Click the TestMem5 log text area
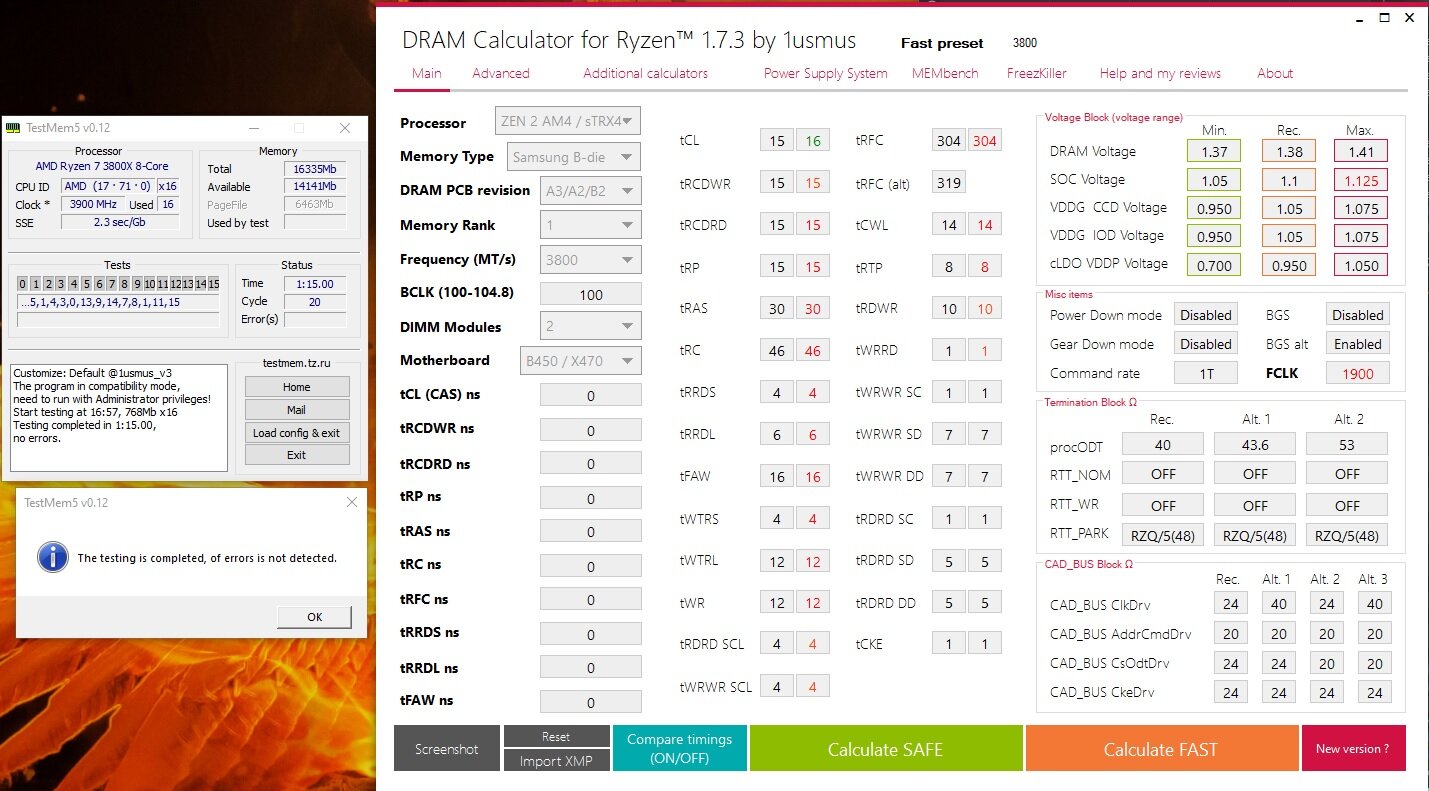The height and width of the screenshot is (791, 1429). pyautogui.click(x=119, y=417)
